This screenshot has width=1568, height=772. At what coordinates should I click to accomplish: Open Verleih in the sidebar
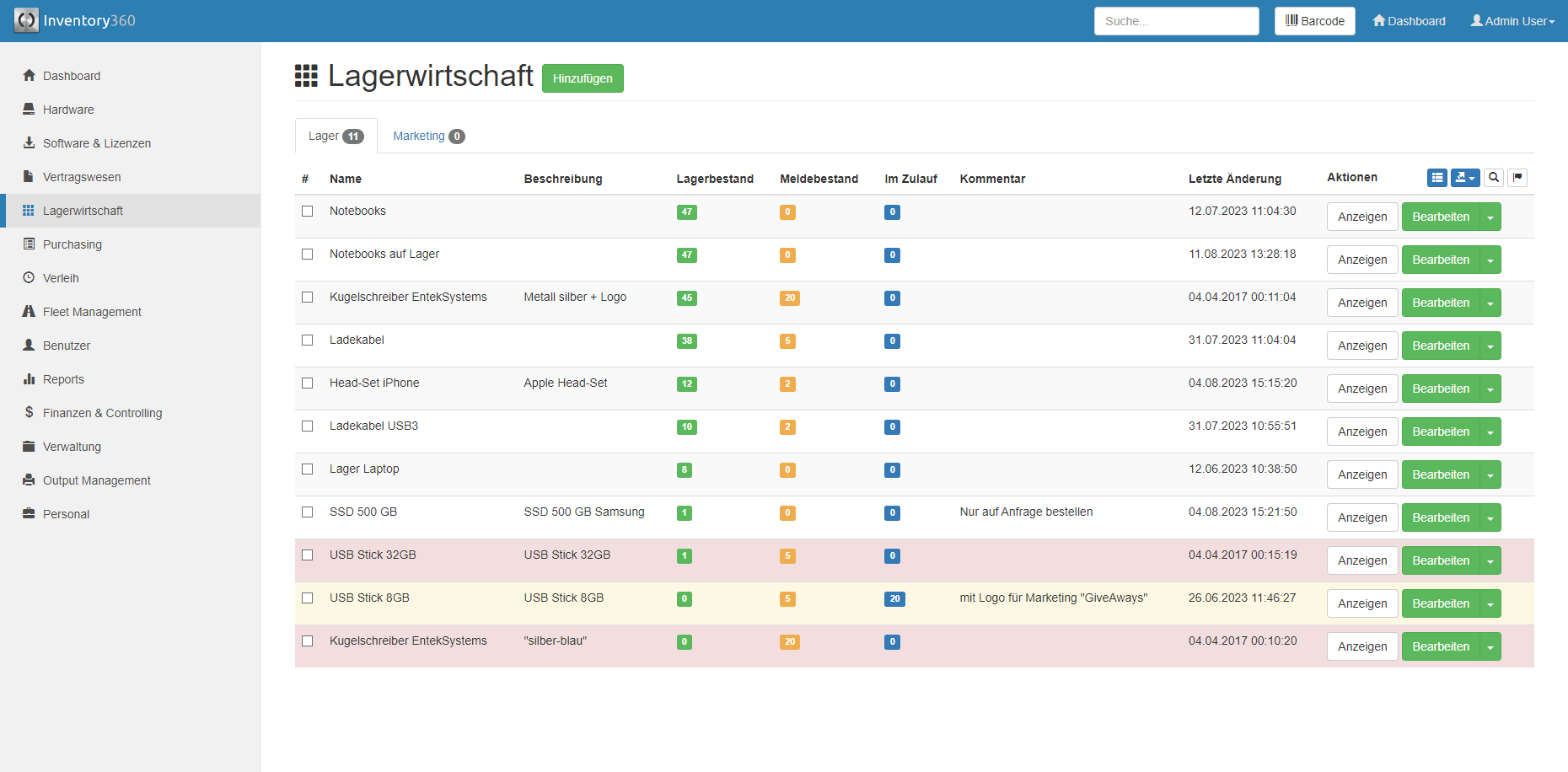(x=61, y=278)
